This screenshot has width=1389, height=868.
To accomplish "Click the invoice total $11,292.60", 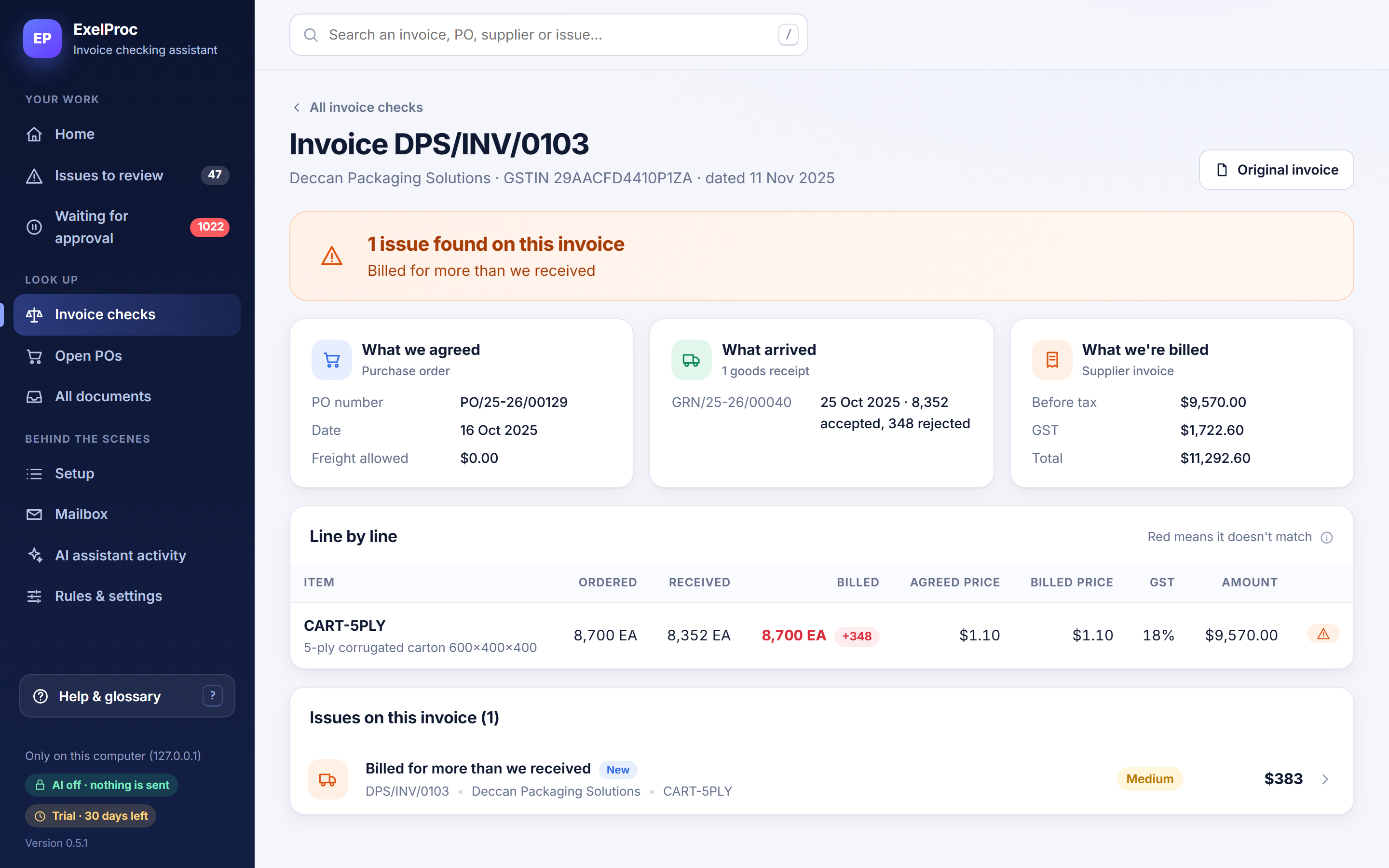I will tap(1215, 458).
